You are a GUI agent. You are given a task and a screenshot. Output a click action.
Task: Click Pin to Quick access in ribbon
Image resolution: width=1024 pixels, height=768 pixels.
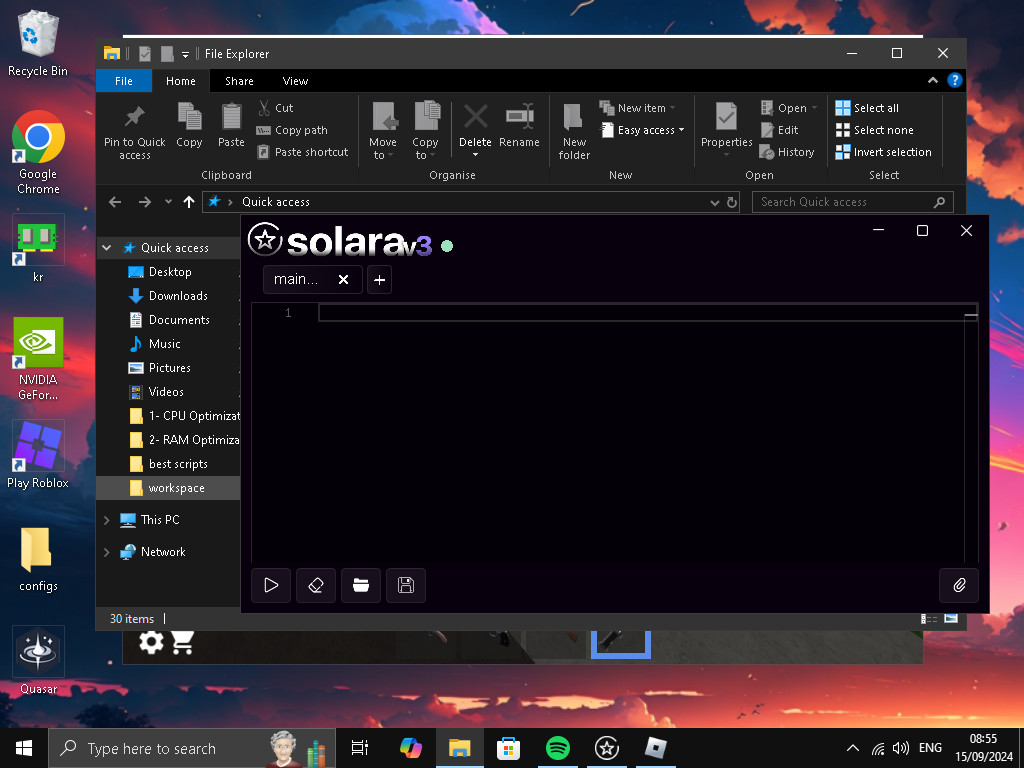[x=135, y=133]
